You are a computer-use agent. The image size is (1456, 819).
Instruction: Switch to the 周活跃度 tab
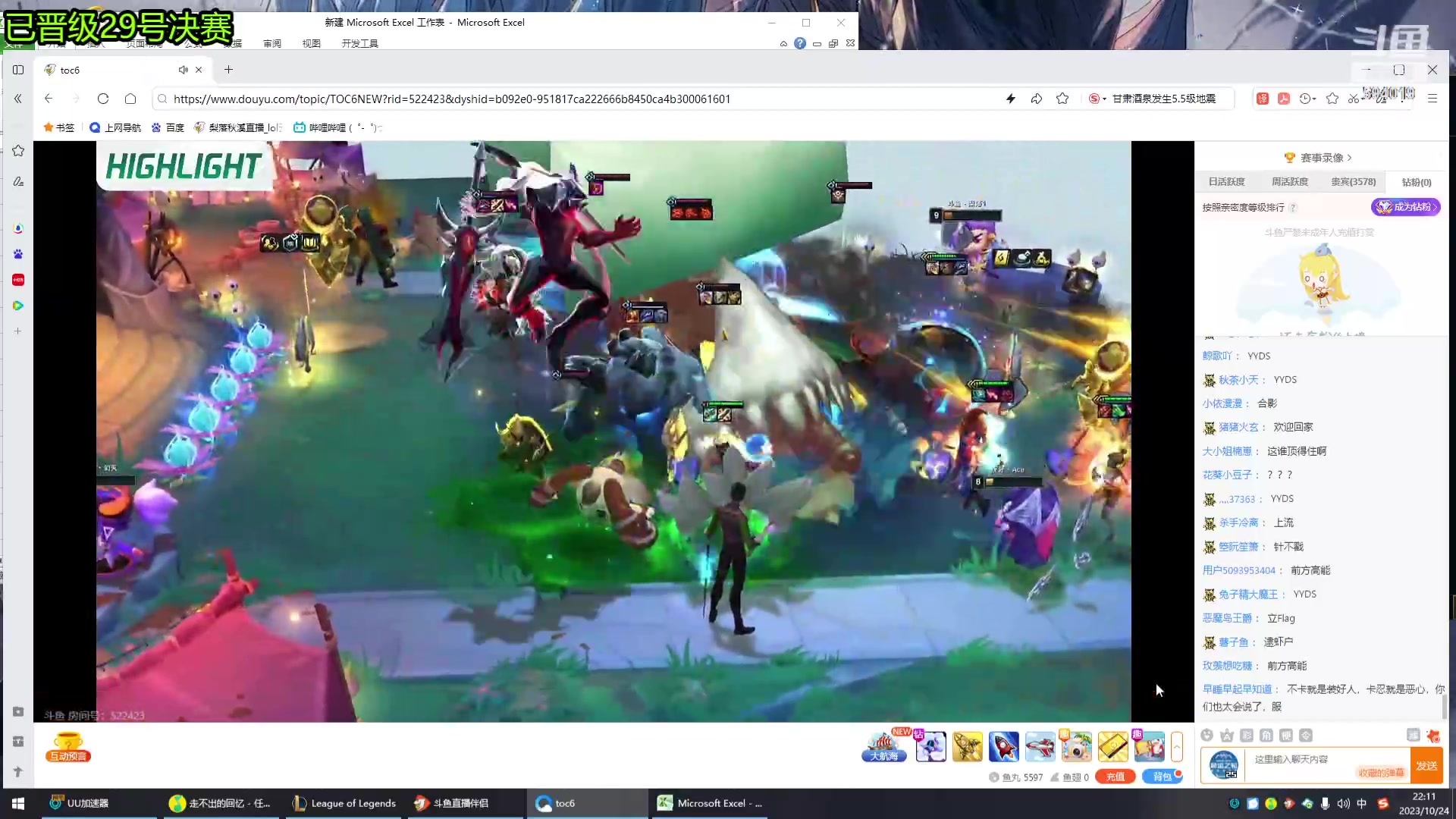click(1290, 182)
